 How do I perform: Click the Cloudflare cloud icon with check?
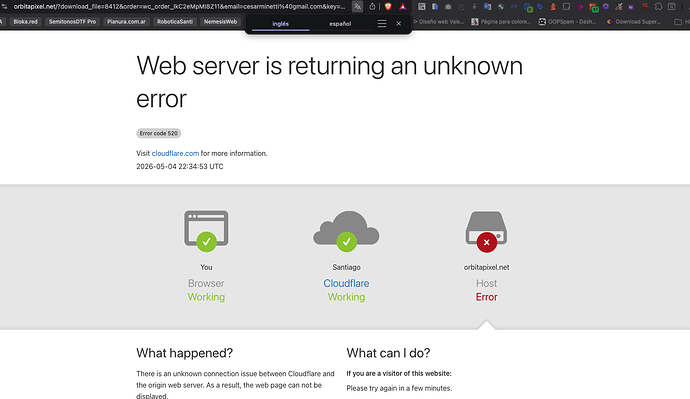[346, 231]
